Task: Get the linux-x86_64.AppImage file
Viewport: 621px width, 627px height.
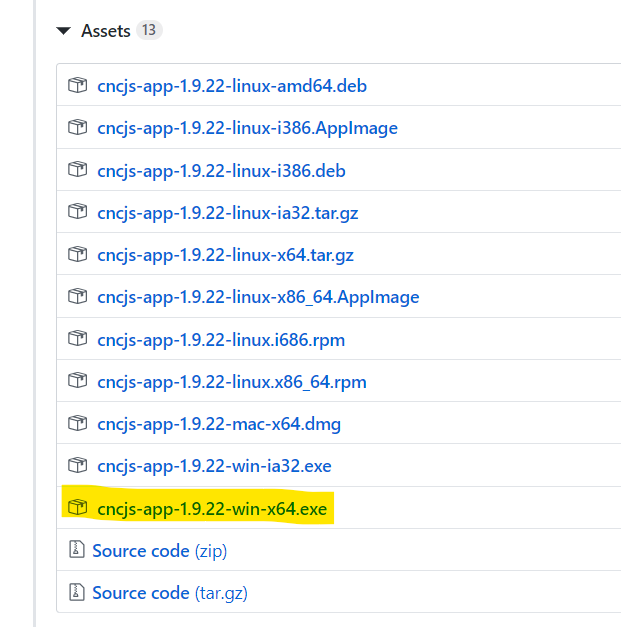Action: (x=258, y=297)
